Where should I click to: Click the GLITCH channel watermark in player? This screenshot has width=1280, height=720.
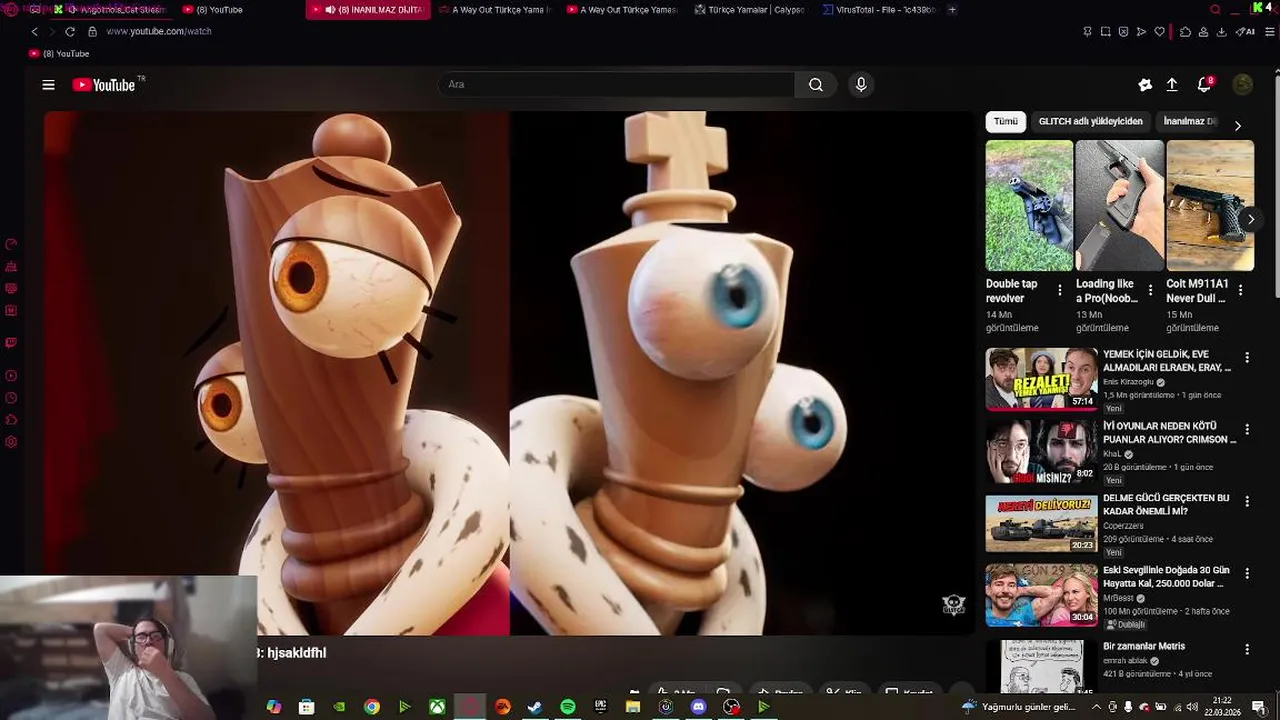[954, 605]
